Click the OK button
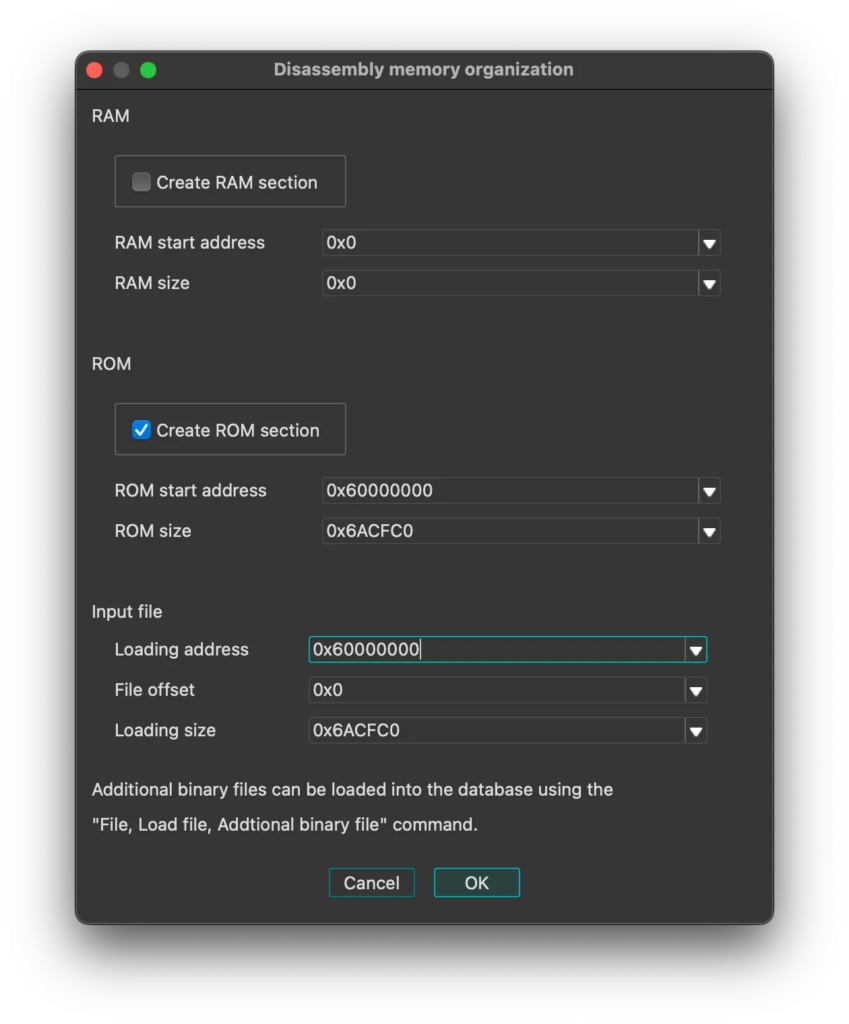The height and width of the screenshot is (1024, 849). tap(477, 883)
